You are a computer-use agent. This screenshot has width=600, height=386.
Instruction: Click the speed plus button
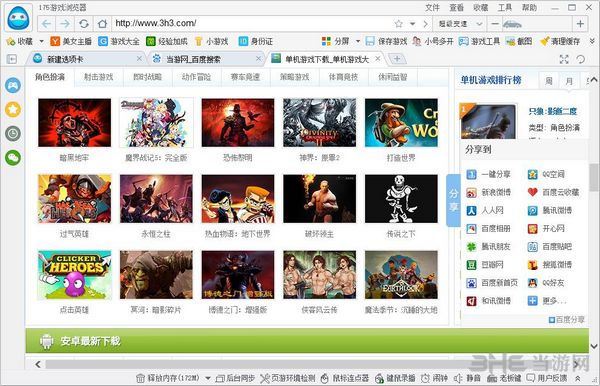580,24
